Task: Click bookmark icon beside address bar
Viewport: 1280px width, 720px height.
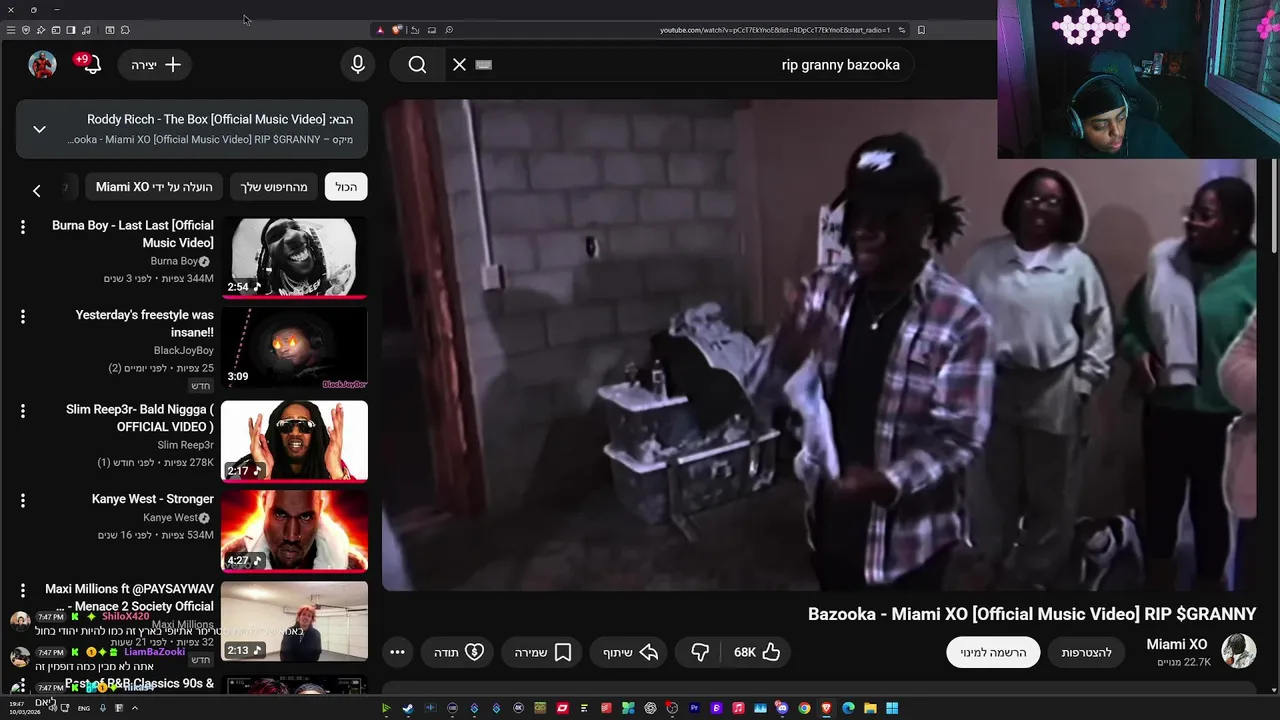Action: 921,30
